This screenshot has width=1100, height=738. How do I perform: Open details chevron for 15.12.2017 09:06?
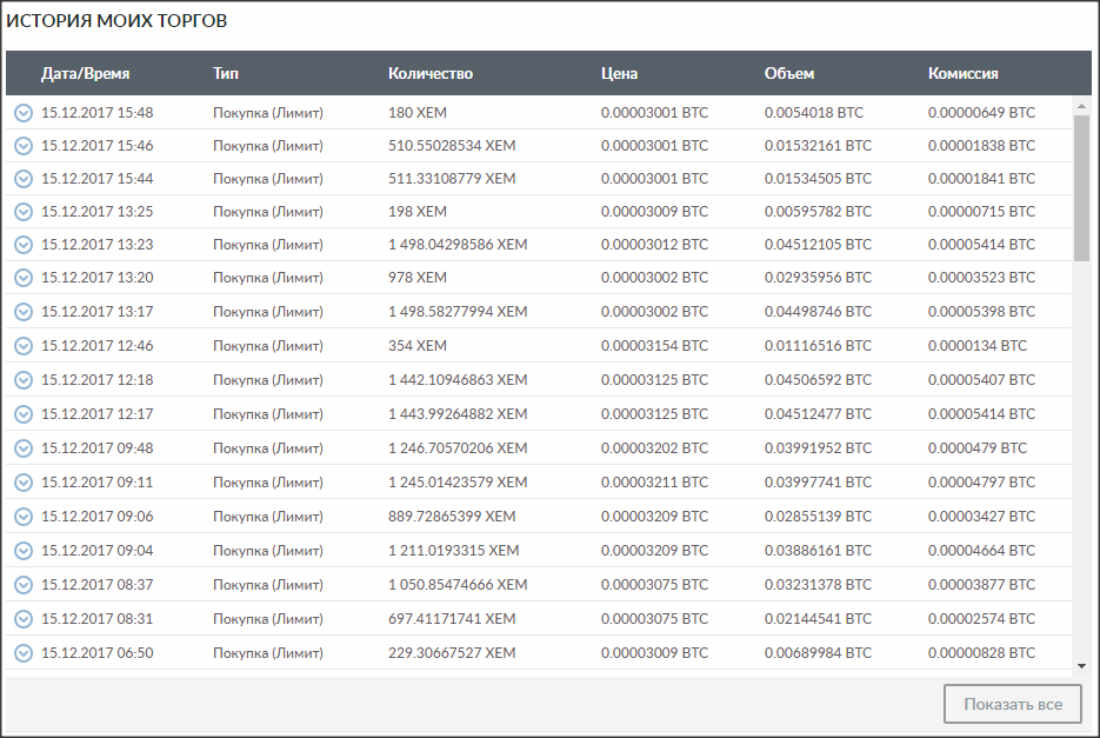tap(23, 516)
